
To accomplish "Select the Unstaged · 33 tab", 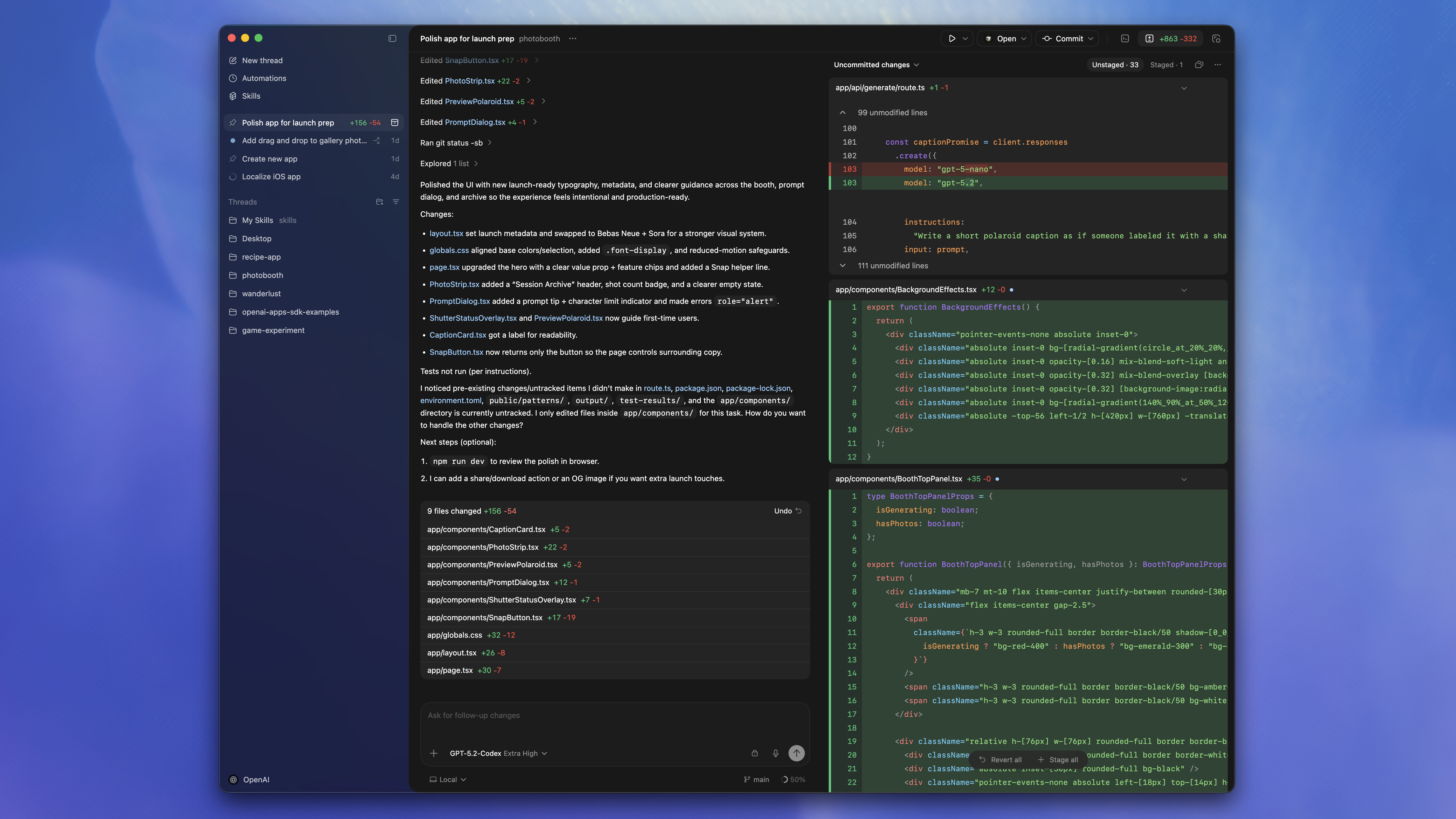I will (1115, 64).
